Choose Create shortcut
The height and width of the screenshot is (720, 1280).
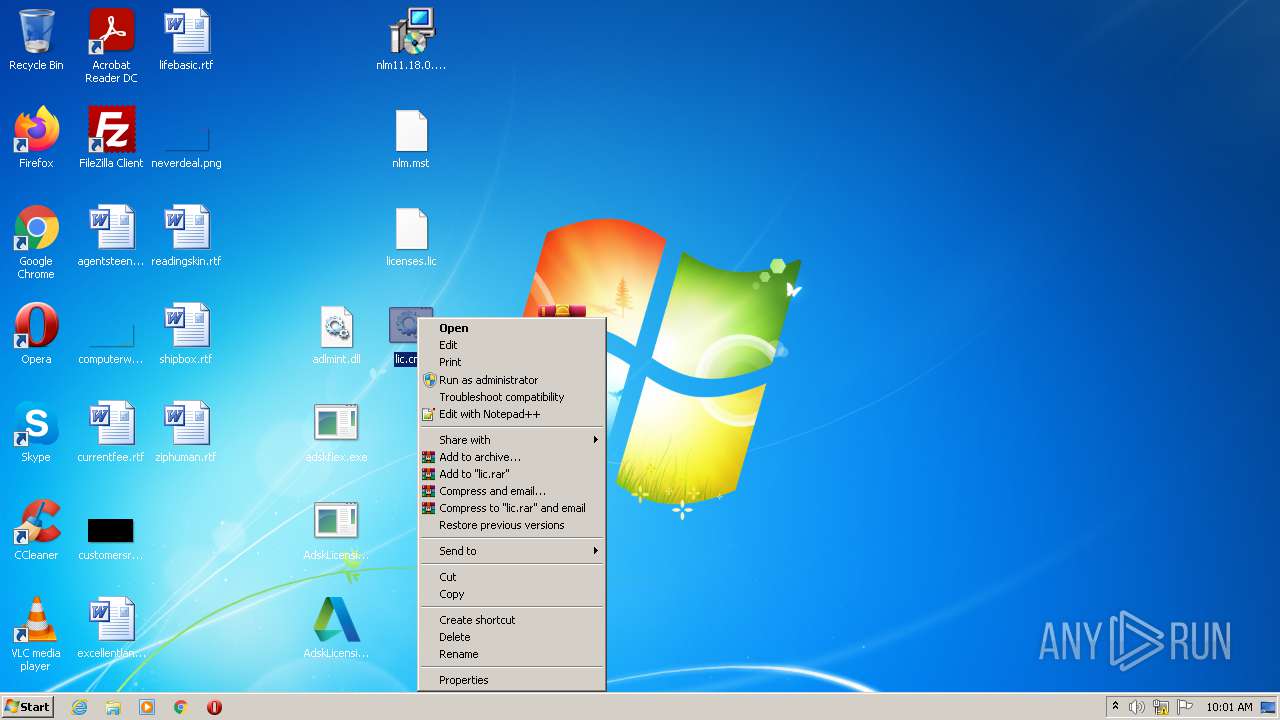[x=512, y=620]
